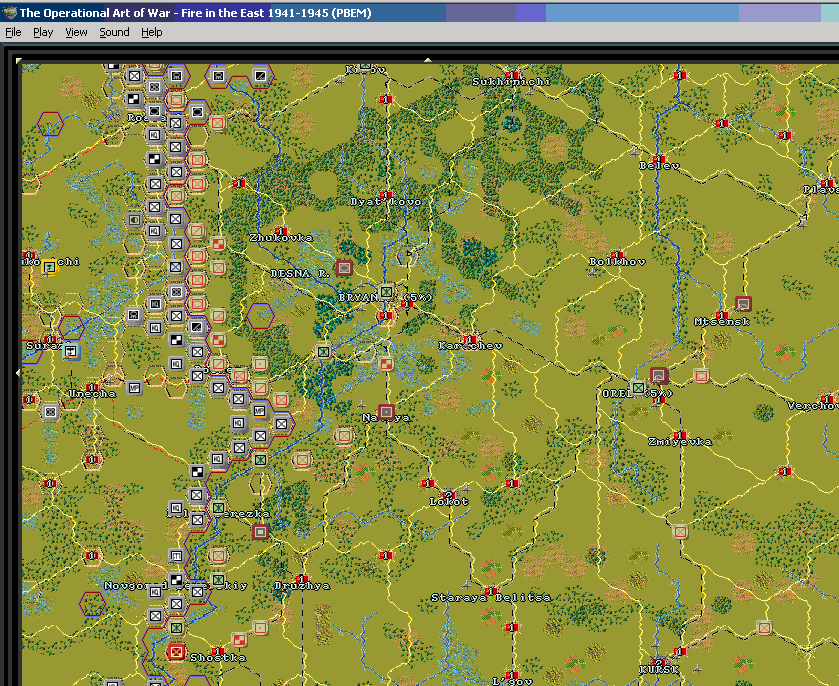The height and width of the screenshot is (686, 839).
Task: Select the red-checkered armor unit south of Bryansk
Action: pyautogui.click(x=386, y=364)
